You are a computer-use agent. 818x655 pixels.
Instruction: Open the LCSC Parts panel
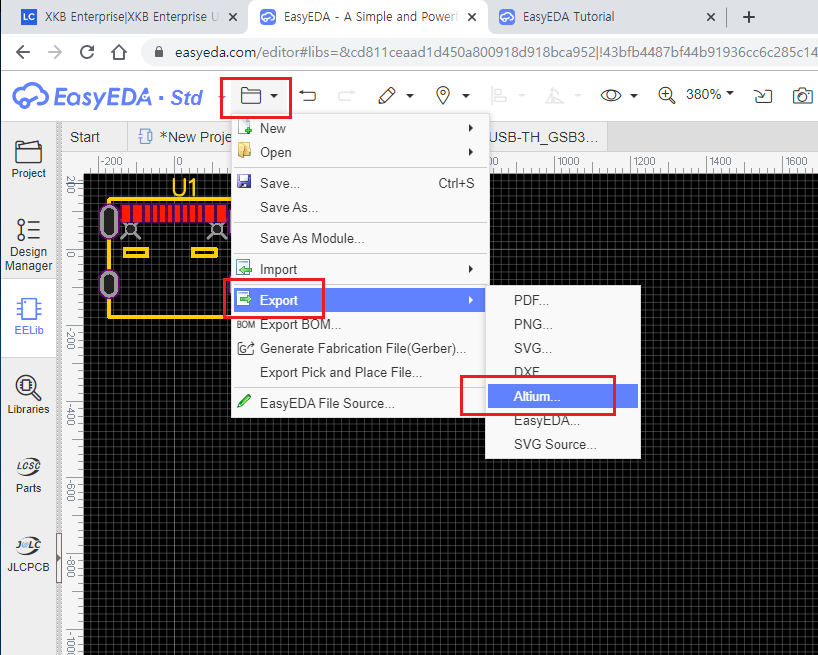point(29,475)
